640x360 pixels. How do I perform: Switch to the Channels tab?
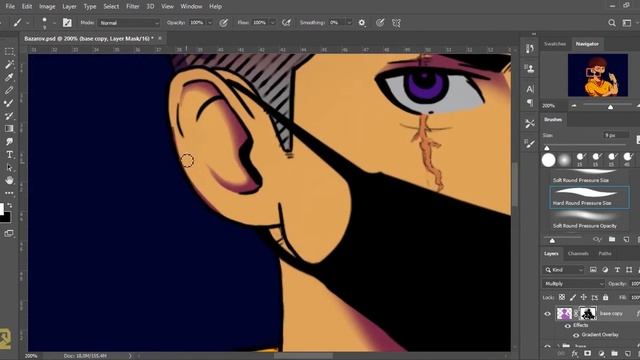(x=578, y=253)
